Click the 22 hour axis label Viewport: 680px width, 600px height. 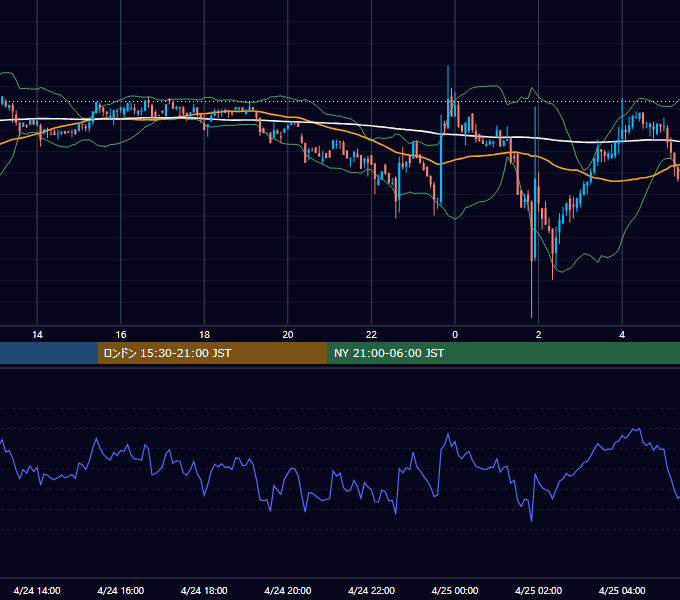coord(371,335)
